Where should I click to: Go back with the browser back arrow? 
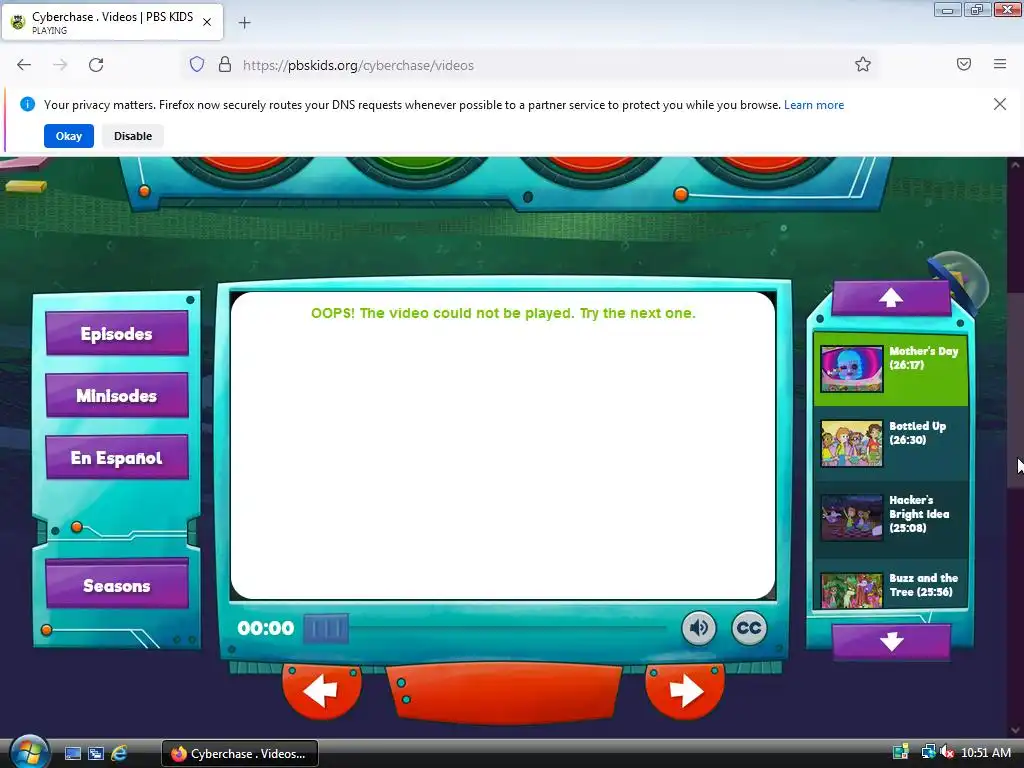click(x=24, y=65)
